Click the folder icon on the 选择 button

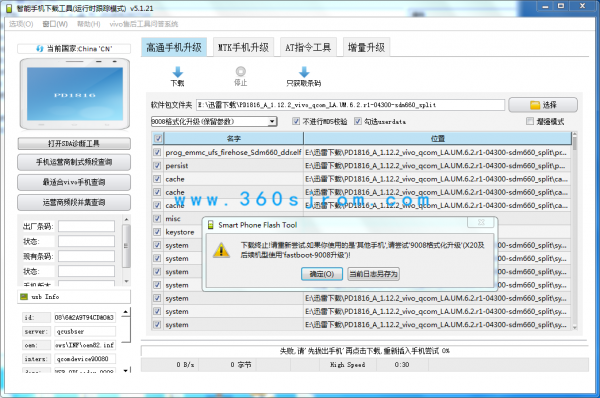click(535, 105)
